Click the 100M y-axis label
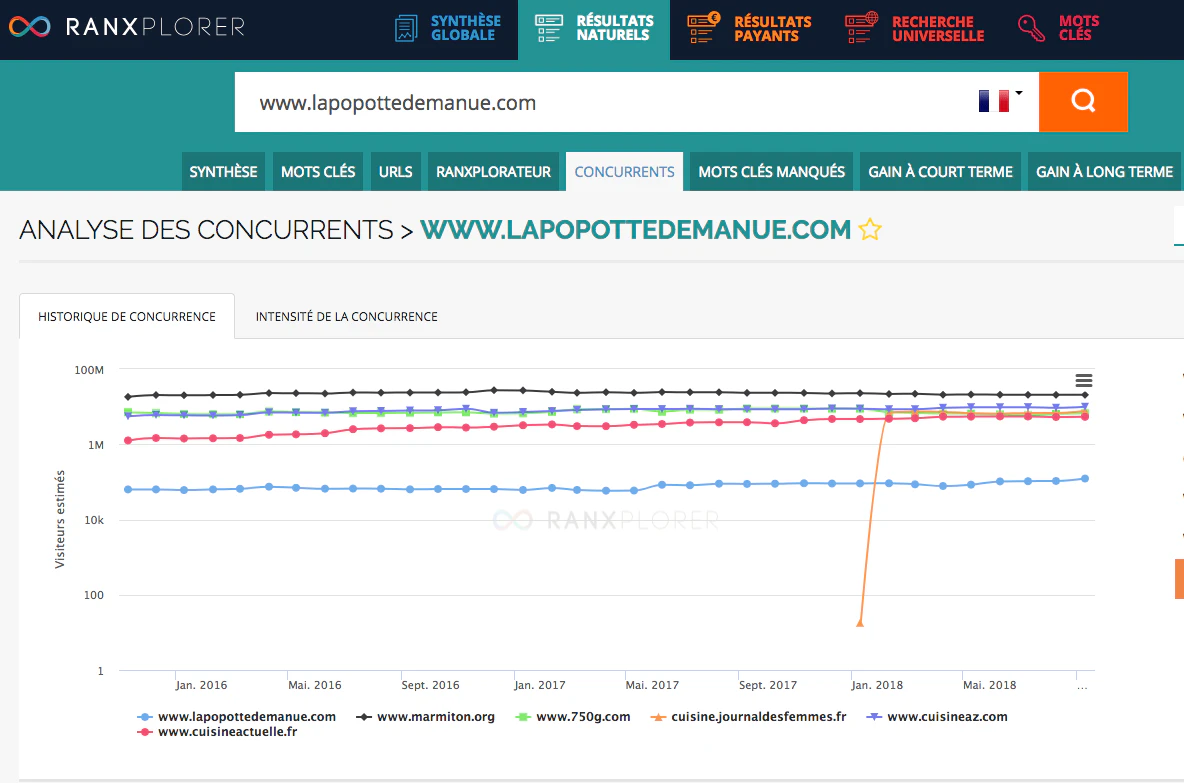Image resolution: width=1184 pixels, height=783 pixels. tap(89, 370)
